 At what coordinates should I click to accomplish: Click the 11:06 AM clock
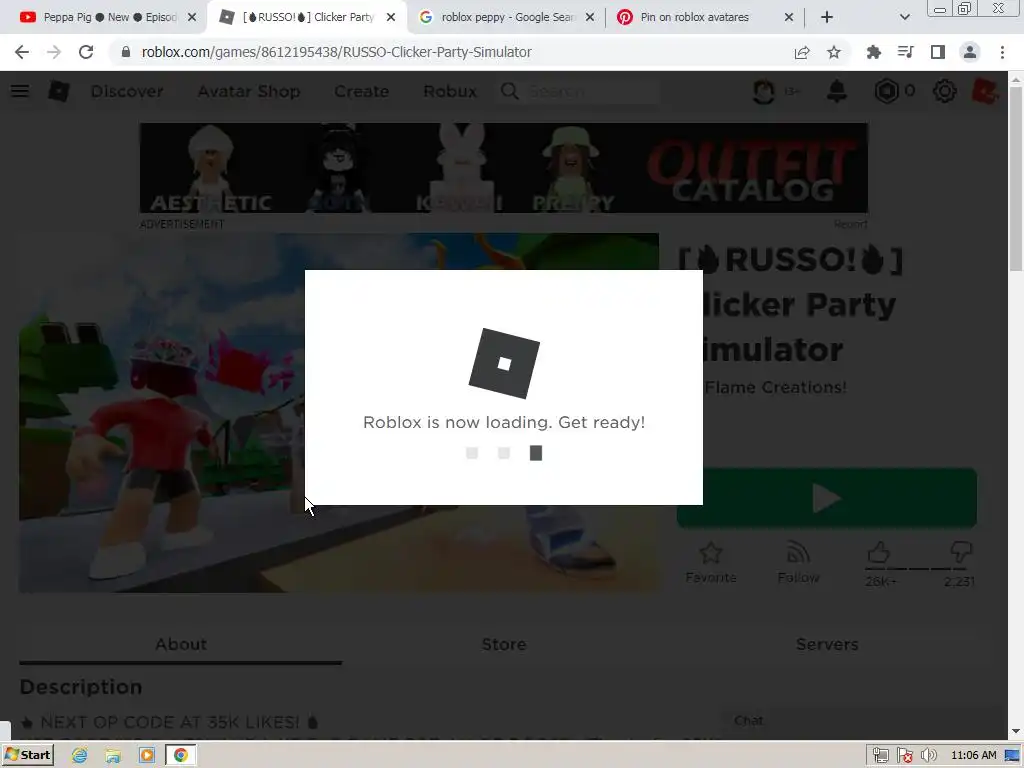(x=974, y=756)
